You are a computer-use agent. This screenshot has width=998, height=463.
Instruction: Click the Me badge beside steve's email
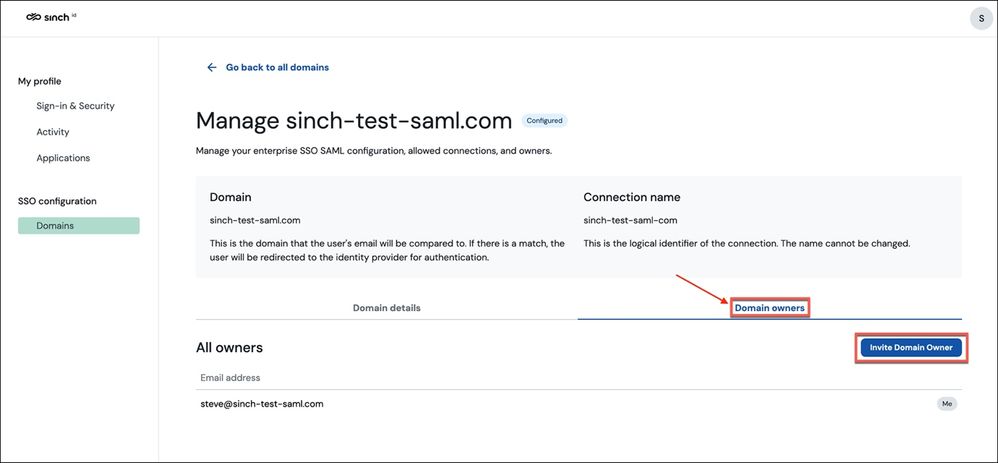946,404
